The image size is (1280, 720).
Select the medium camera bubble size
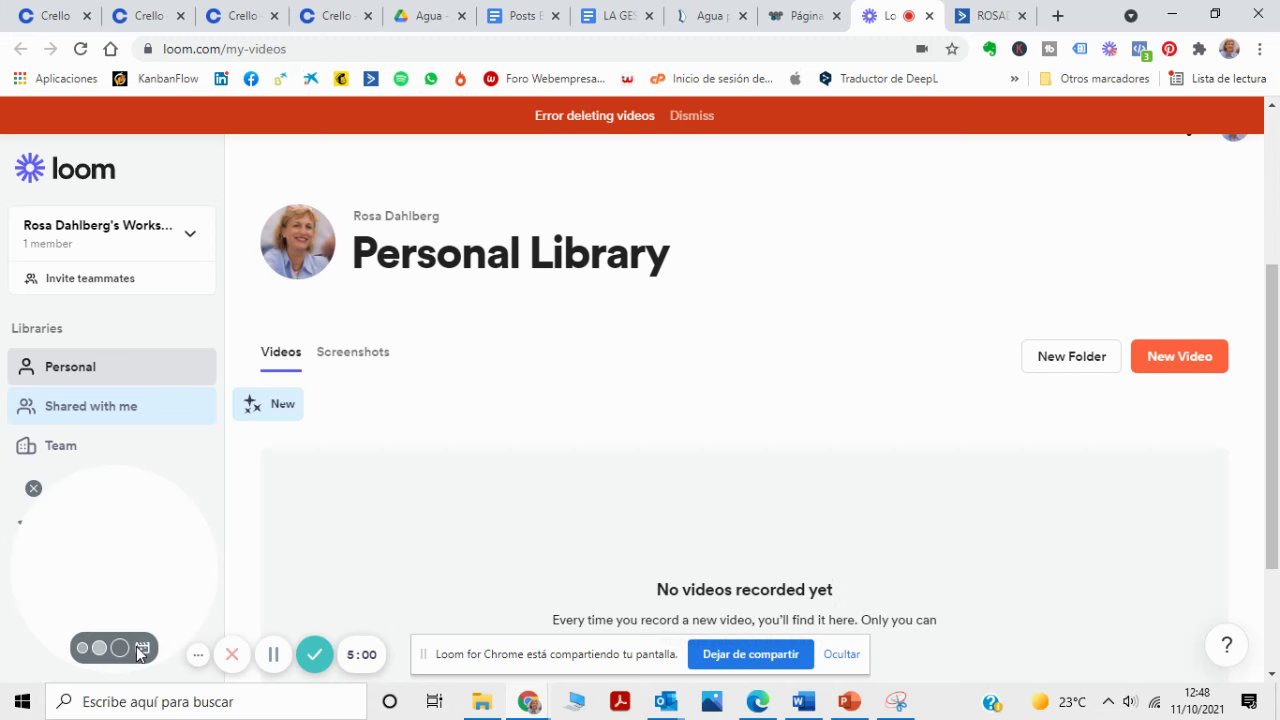pyautogui.click(x=99, y=648)
